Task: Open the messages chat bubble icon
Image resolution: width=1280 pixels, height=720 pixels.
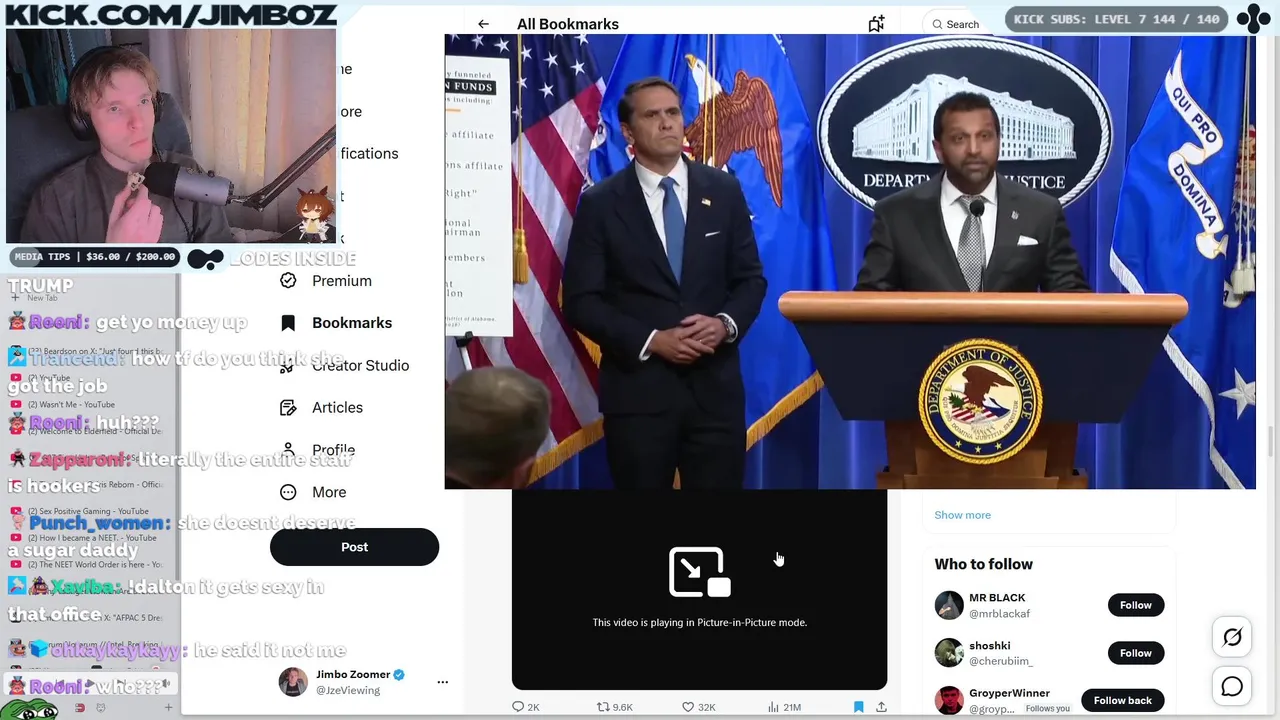Action: click(1232, 687)
